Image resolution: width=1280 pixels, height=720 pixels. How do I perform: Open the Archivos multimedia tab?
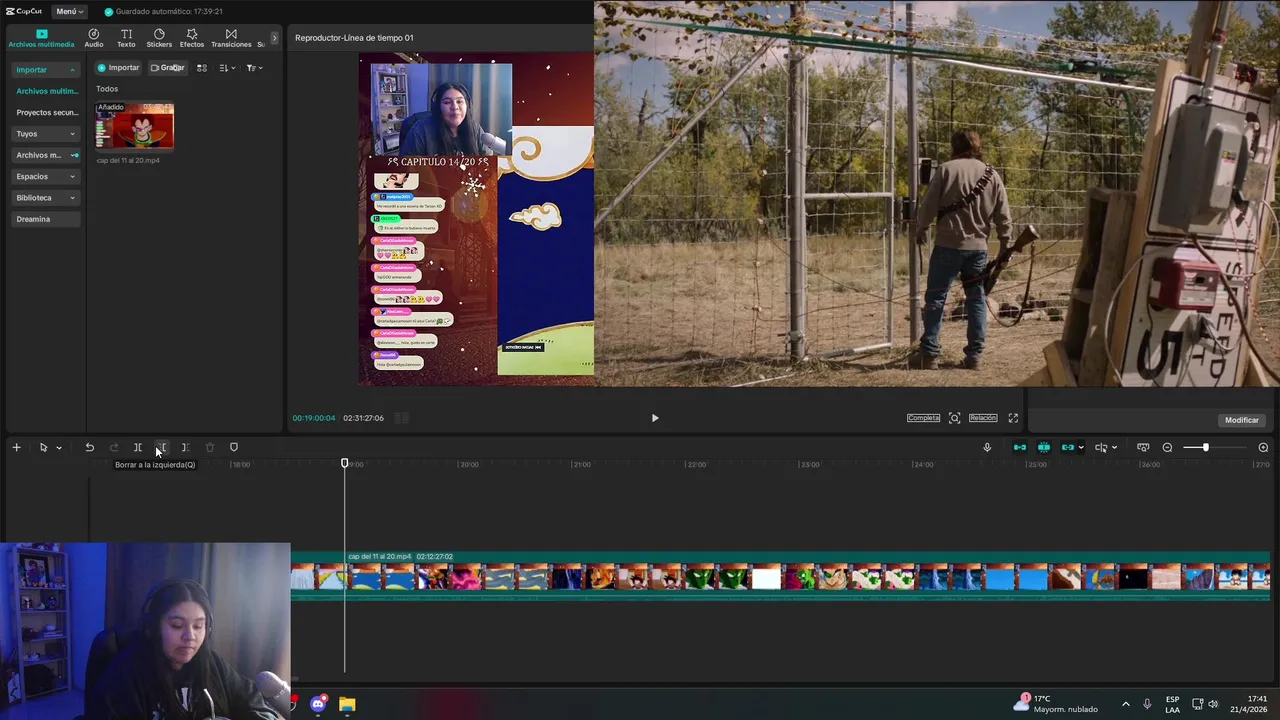(41, 38)
